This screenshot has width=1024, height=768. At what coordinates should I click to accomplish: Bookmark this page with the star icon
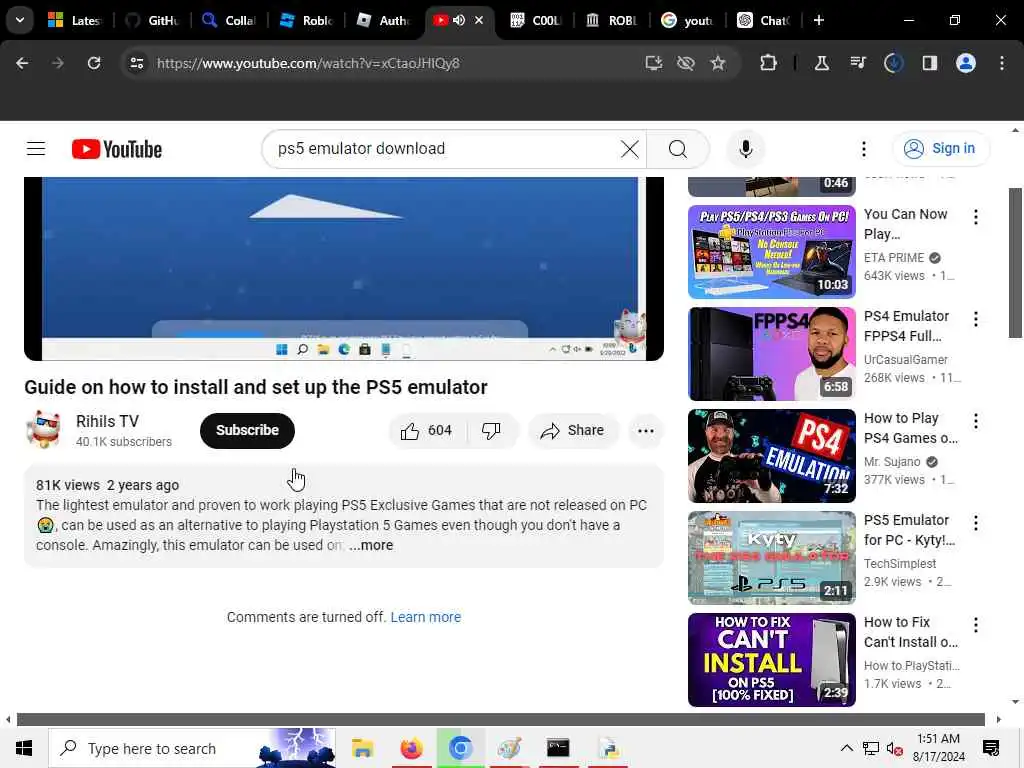pos(718,63)
